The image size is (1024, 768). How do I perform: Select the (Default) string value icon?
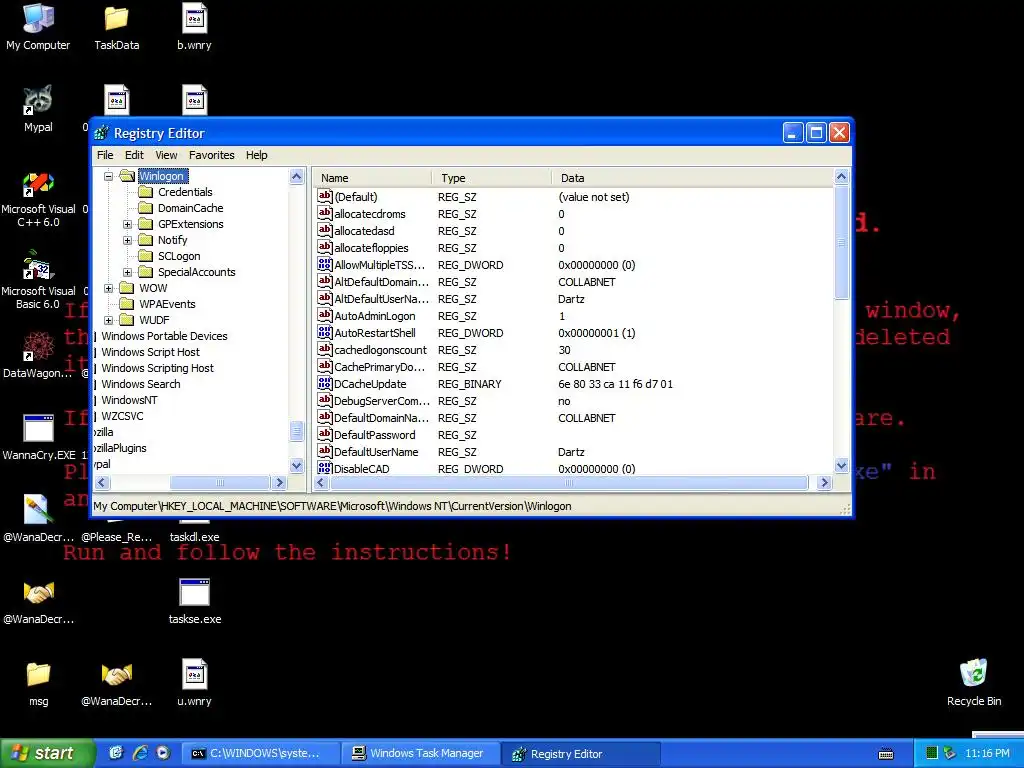coord(325,196)
